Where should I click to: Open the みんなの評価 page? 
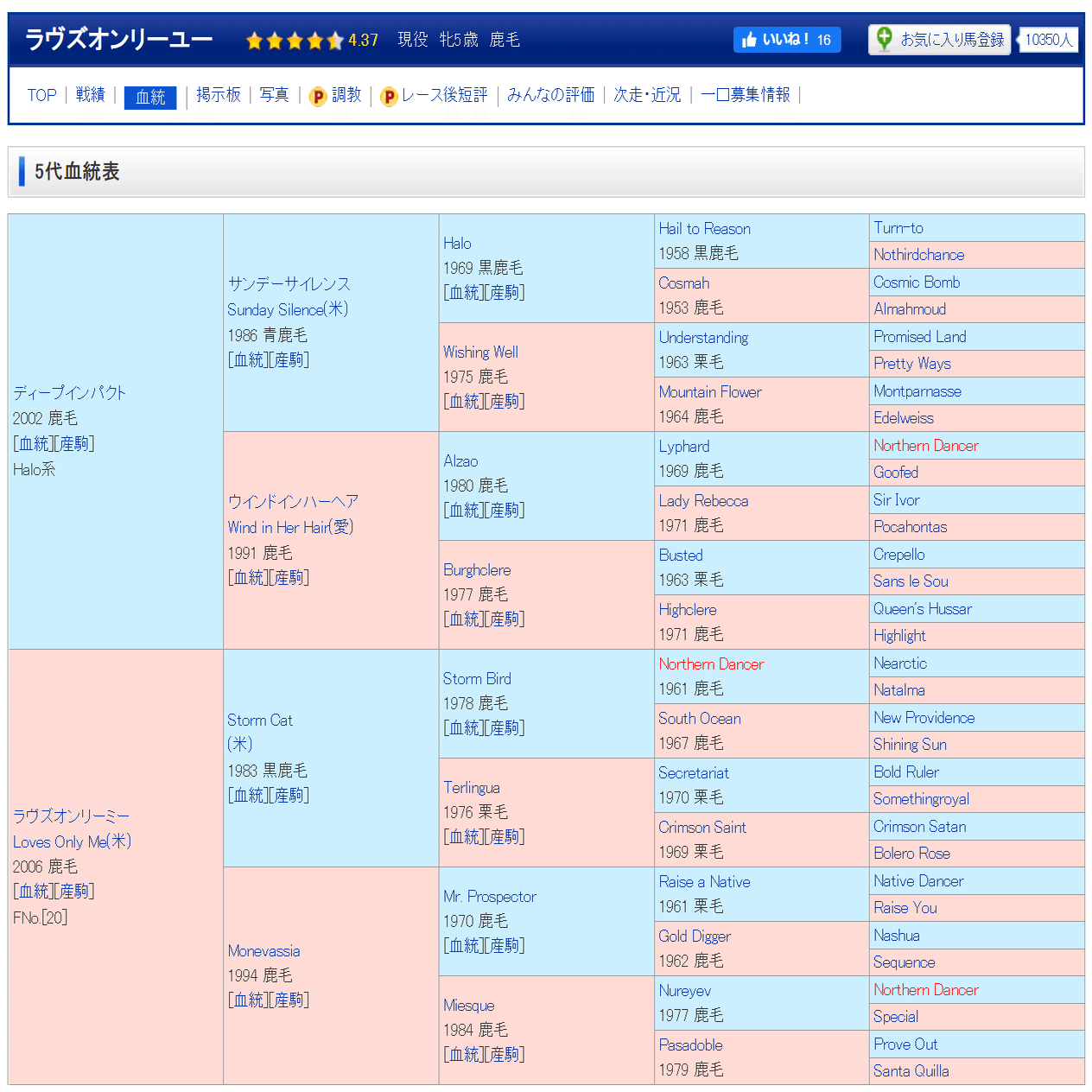(x=550, y=95)
